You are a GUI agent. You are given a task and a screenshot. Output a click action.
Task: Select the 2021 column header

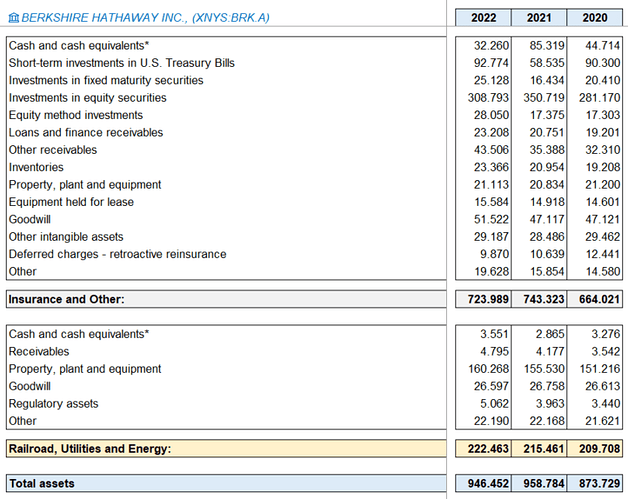pos(539,18)
